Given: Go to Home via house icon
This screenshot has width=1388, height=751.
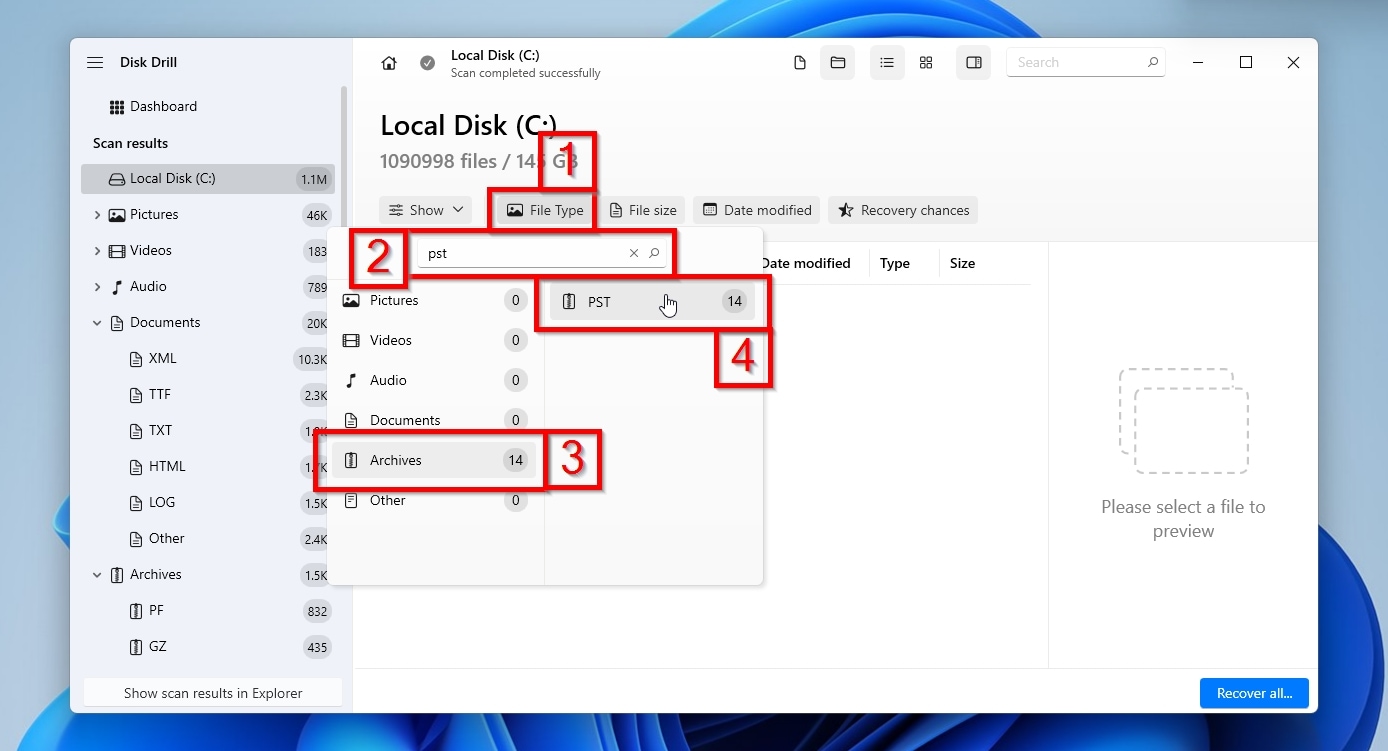Looking at the screenshot, I should point(389,63).
